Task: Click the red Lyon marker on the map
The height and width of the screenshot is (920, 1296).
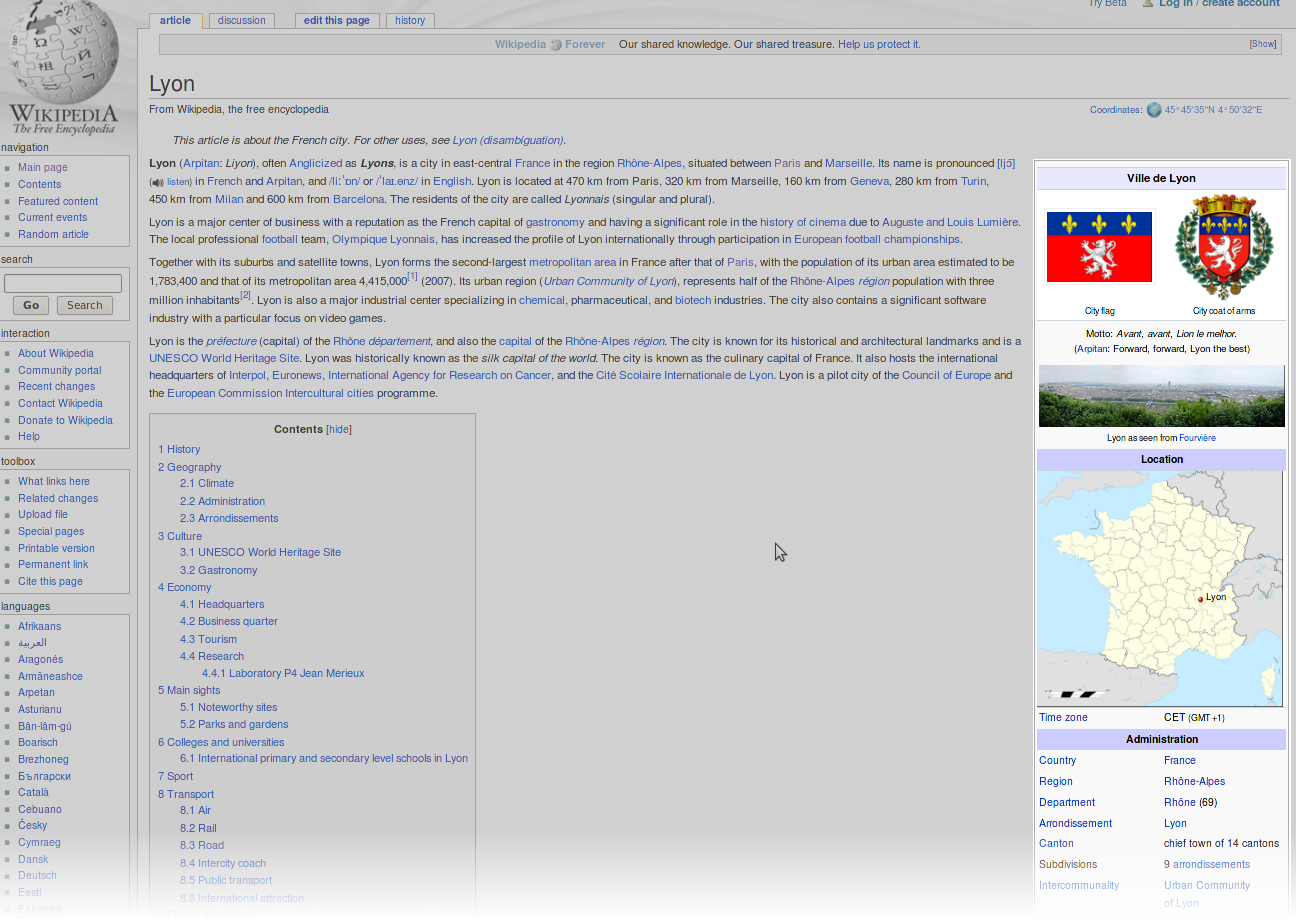Action: (x=1200, y=599)
